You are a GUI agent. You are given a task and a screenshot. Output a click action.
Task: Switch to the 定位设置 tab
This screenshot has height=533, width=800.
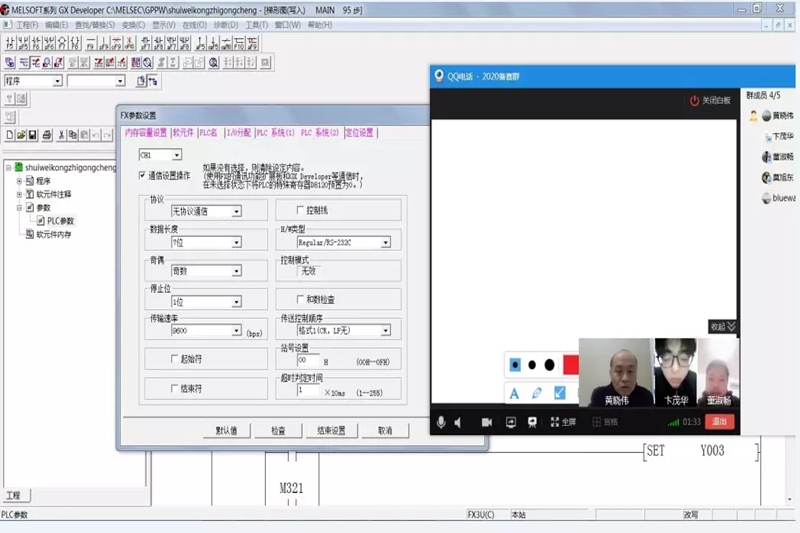point(359,133)
